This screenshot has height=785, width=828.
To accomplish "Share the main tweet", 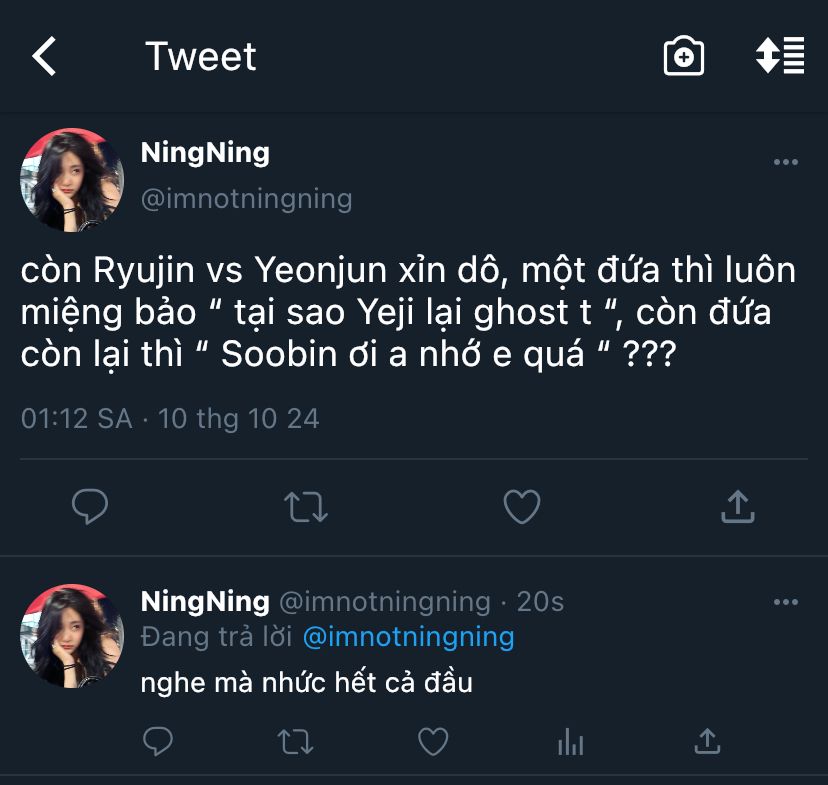I will tap(737, 507).
